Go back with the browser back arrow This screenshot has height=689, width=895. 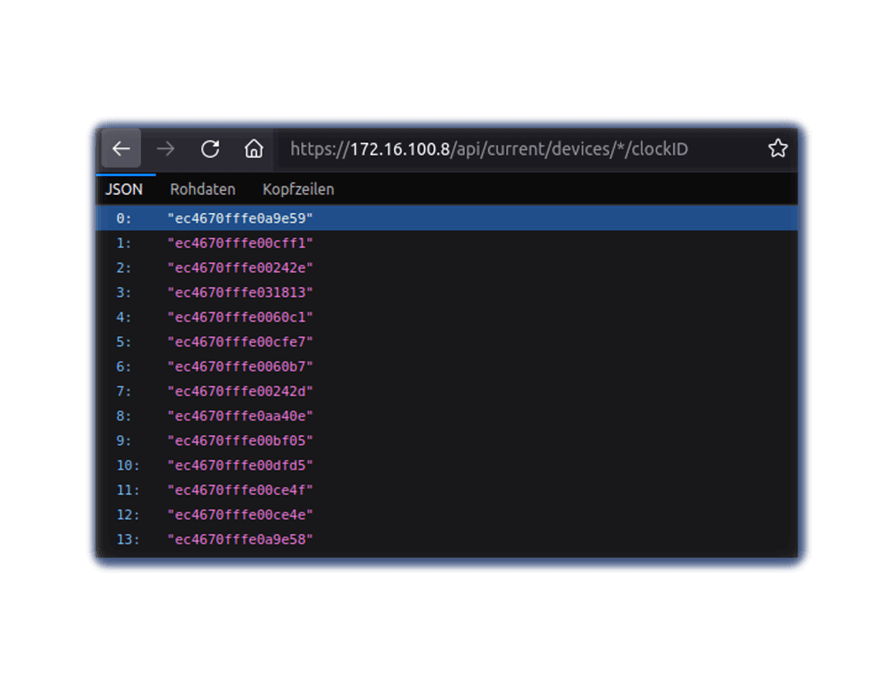point(121,149)
